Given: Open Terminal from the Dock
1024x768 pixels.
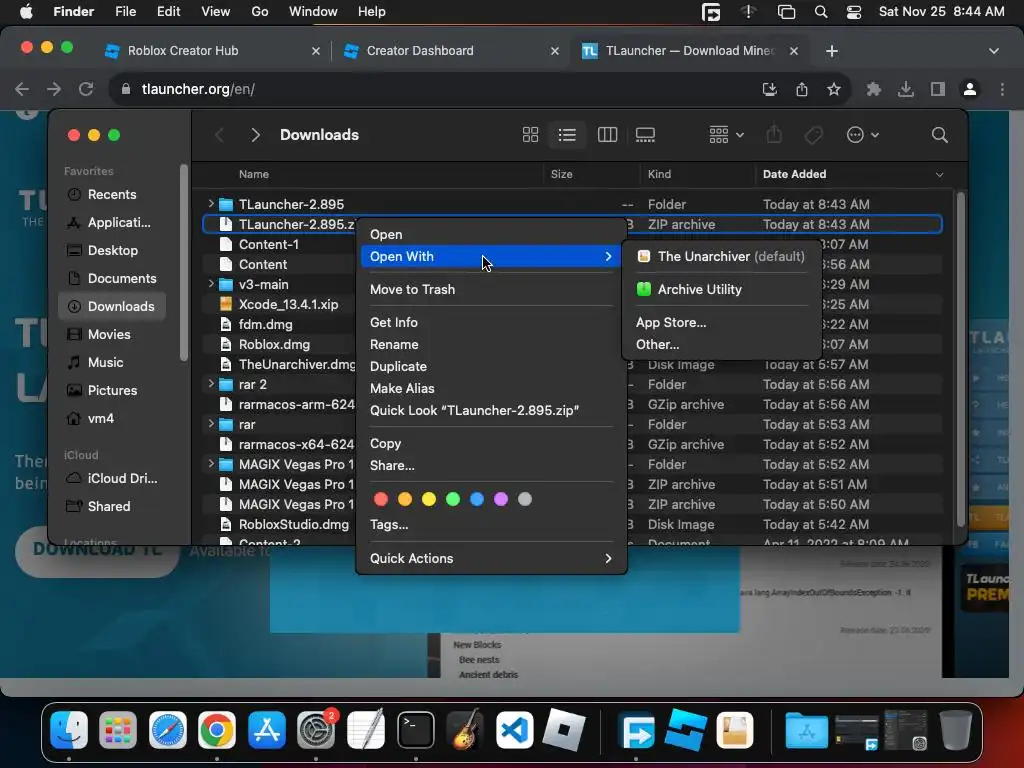Looking at the screenshot, I should tap(415, 730).
